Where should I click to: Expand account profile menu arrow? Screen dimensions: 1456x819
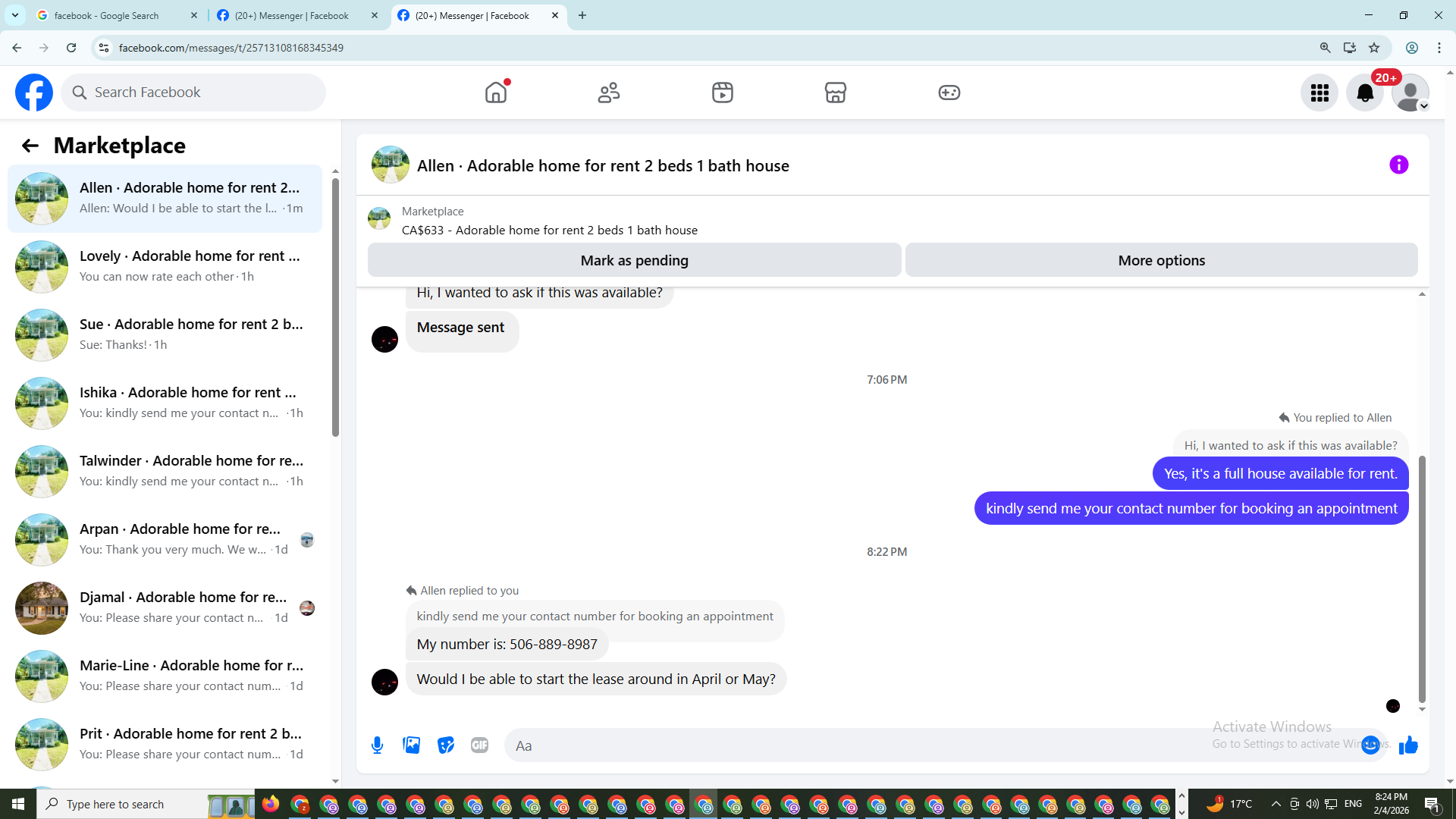click(x=1424, y=106)
